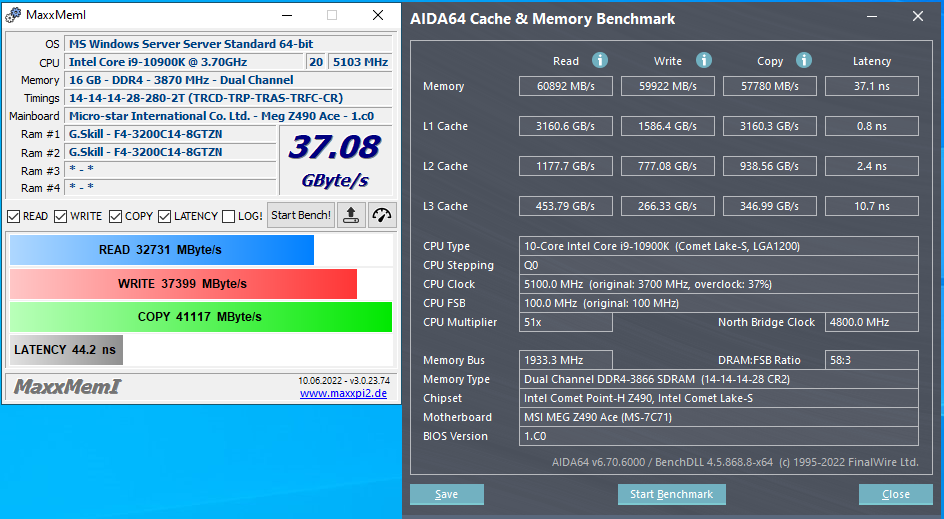Uncheck the COPY checkbox in MaxxMemI

[x=116, y=216]
